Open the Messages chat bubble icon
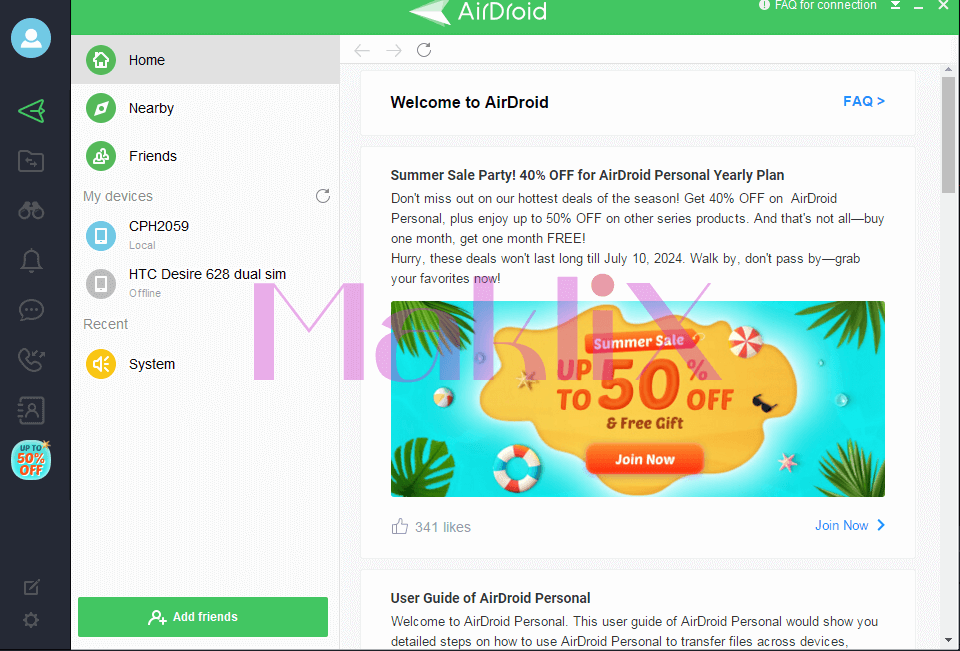 pyautogui.click(x=31, y=310)
